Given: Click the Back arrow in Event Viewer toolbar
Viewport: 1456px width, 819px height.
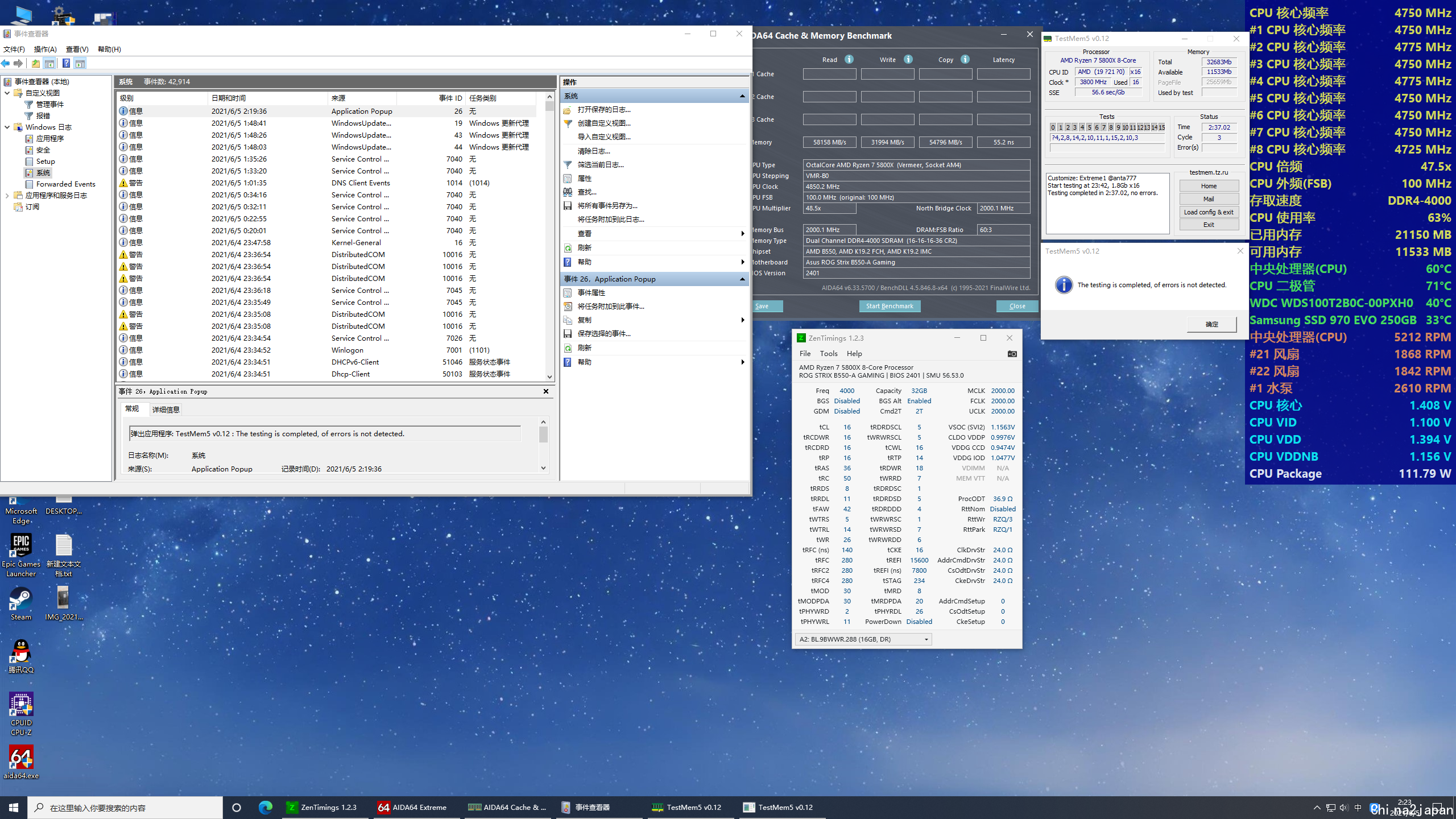Looking at the screenshot, I should coord(6,64).
